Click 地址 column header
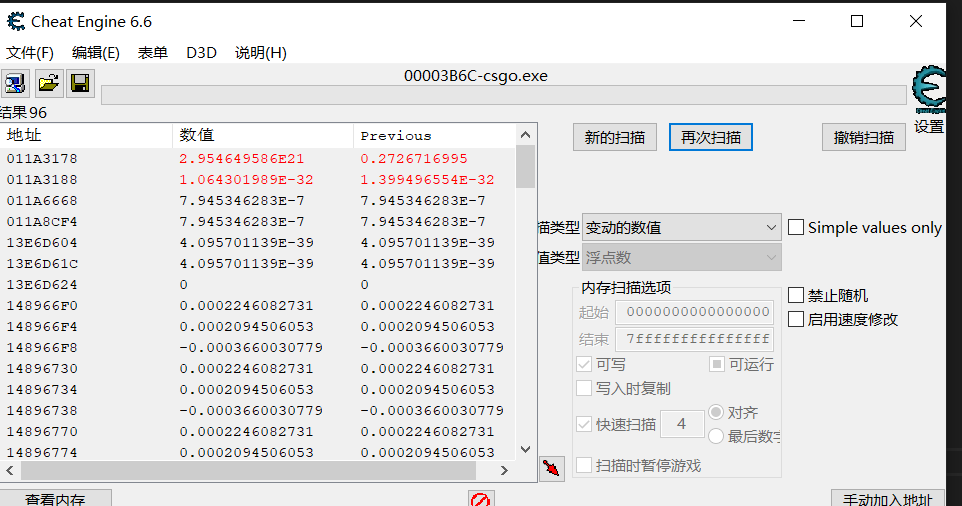 click(x=87, y=136)
